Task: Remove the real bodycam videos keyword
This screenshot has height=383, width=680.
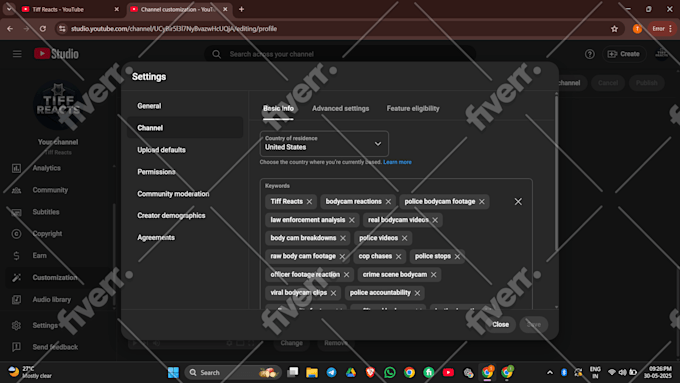Action: tap(435, 220)
